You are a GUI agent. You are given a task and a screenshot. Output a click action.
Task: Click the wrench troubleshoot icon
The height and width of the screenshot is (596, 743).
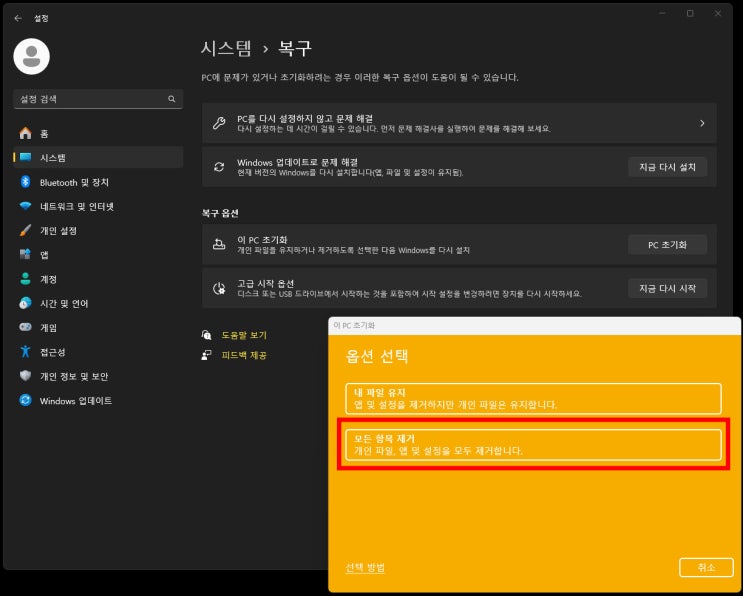(219, 123)
